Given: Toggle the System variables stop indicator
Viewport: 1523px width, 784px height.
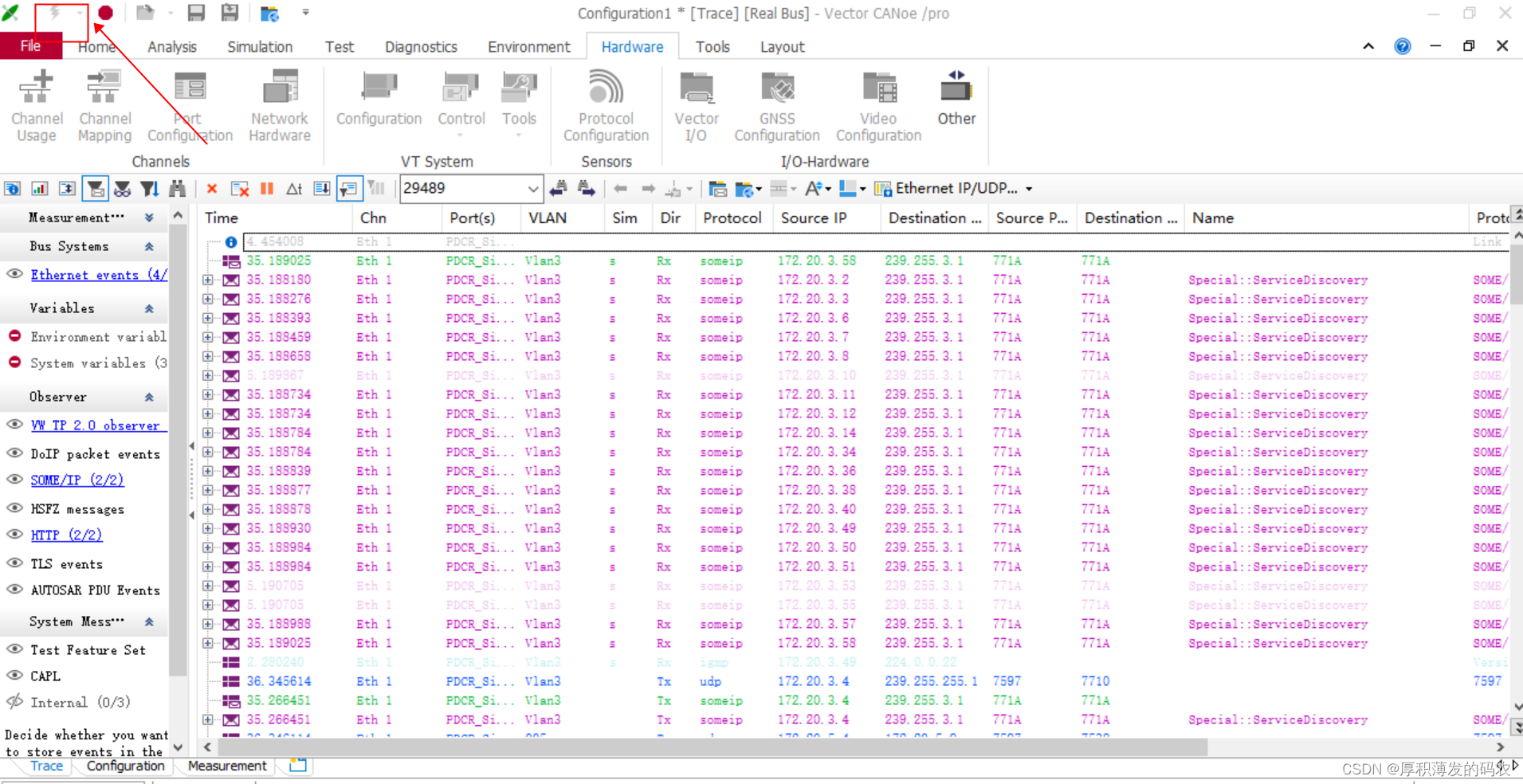Looking at the screenshot, I should coord(14,363).
